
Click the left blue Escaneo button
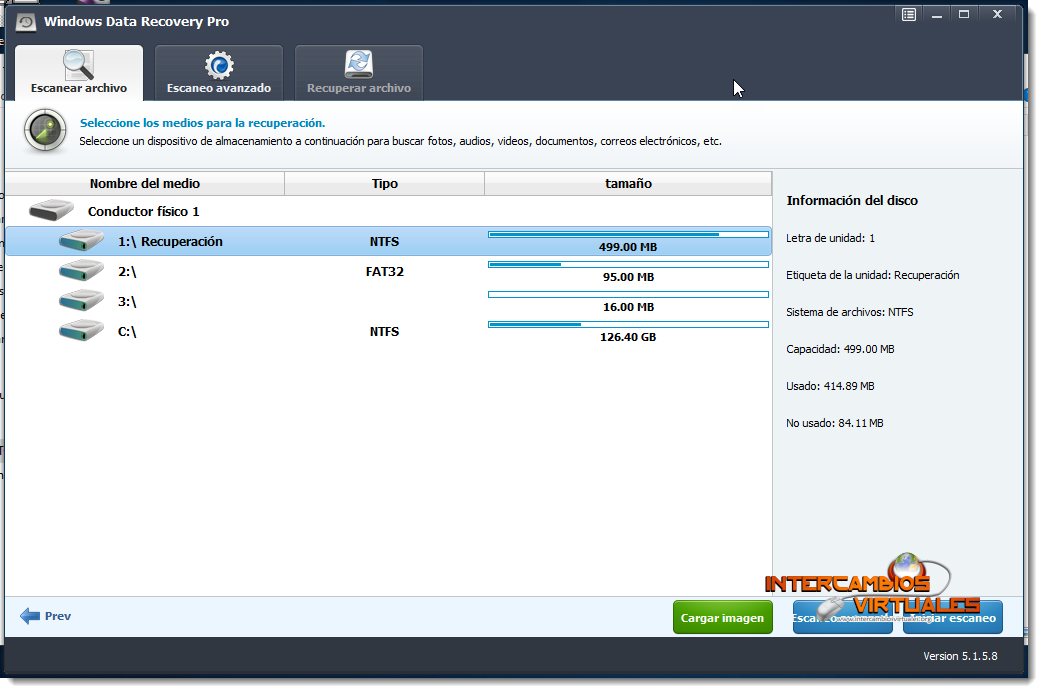[842, 618]
